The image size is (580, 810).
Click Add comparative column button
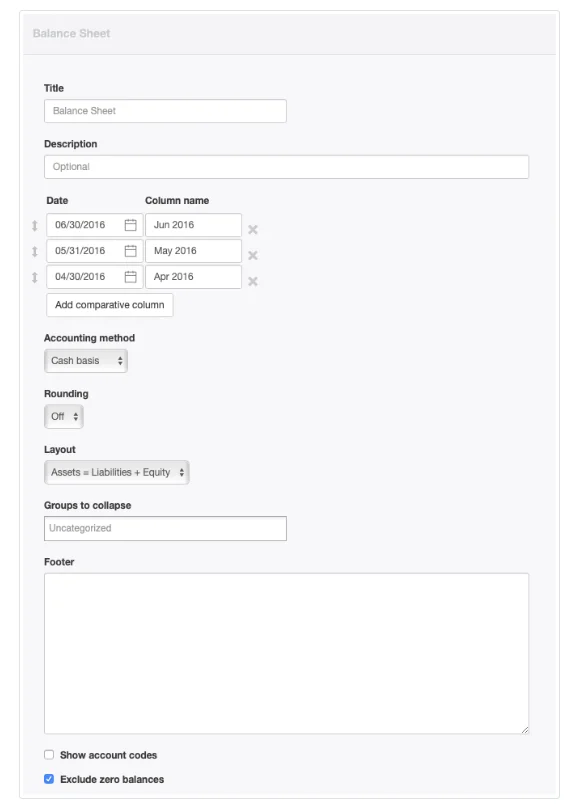point(109,305)
